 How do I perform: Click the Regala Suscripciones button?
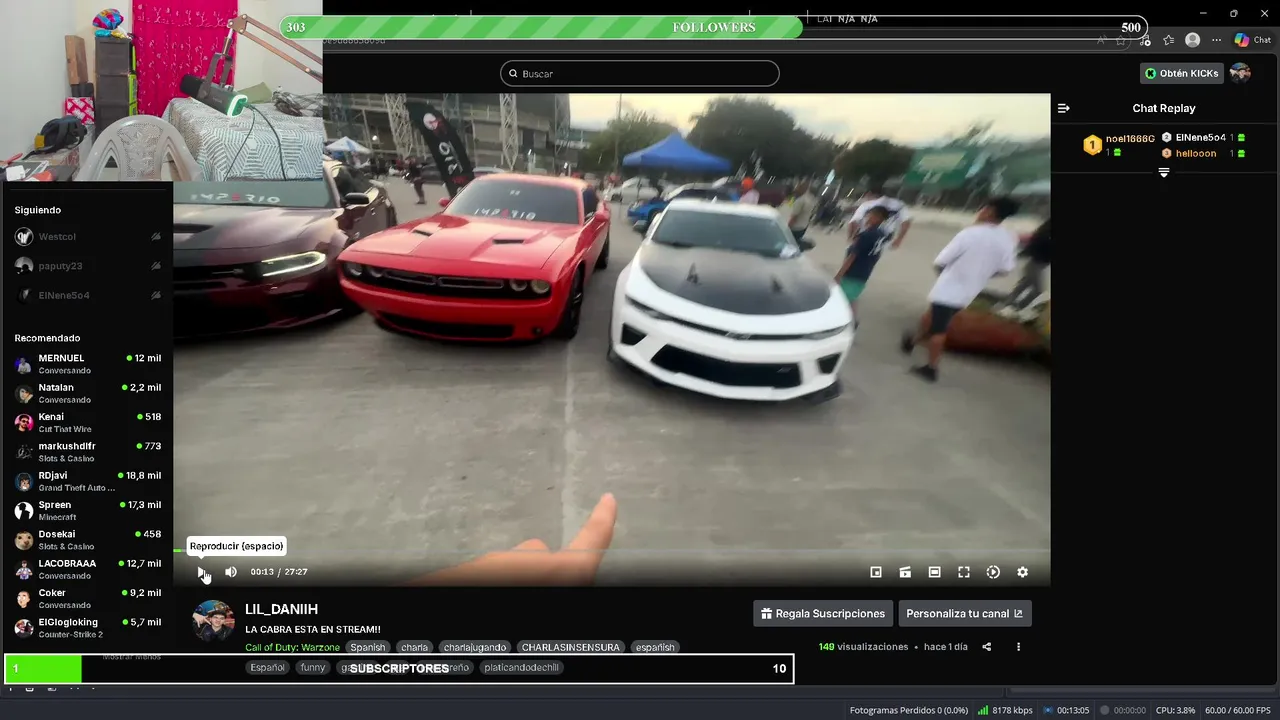coord(823,613)
